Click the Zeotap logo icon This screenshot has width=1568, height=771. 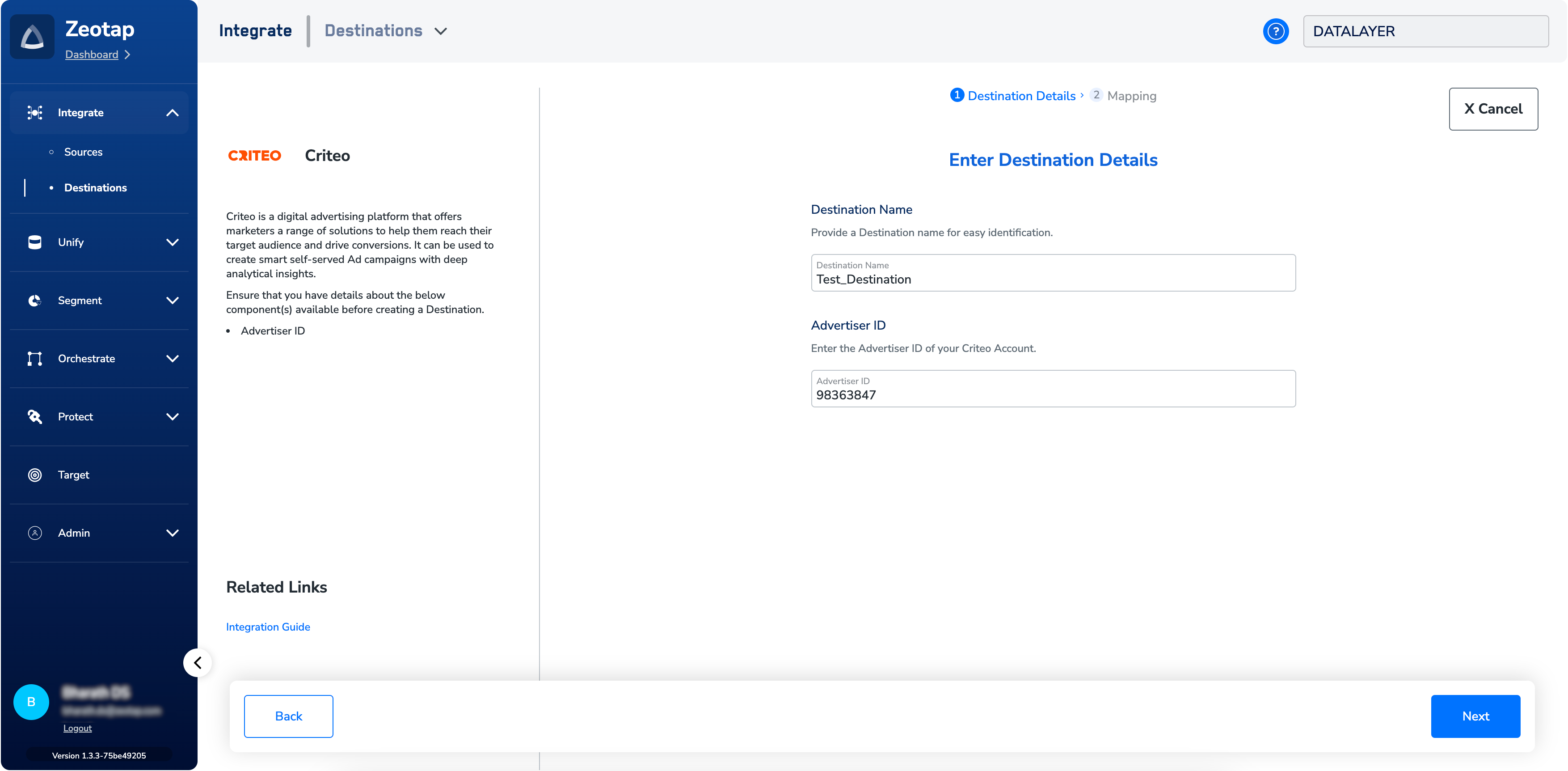point(32,38)
